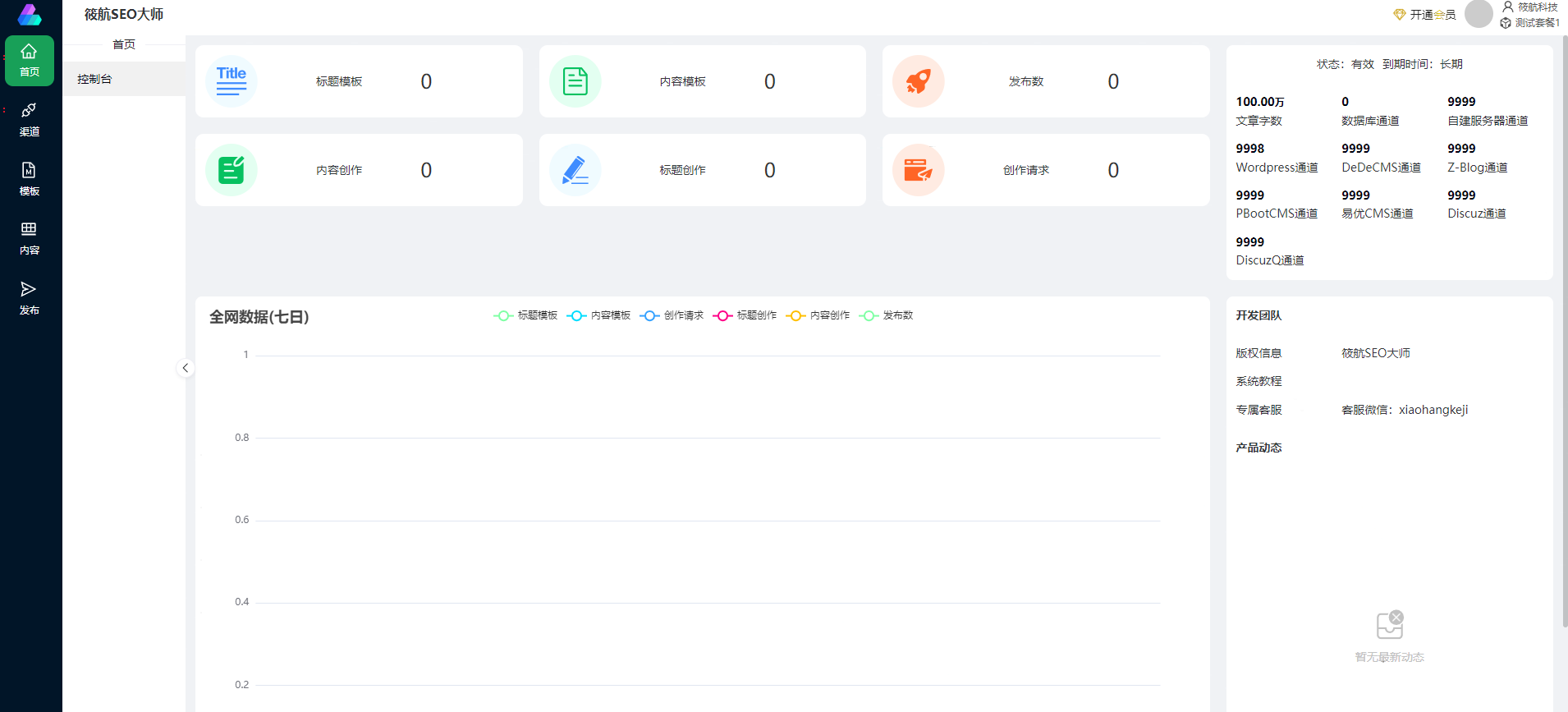Click the person icon beside 筱航科技
The height and width of the screenshot is (712, 1568).
point(1508,7)
